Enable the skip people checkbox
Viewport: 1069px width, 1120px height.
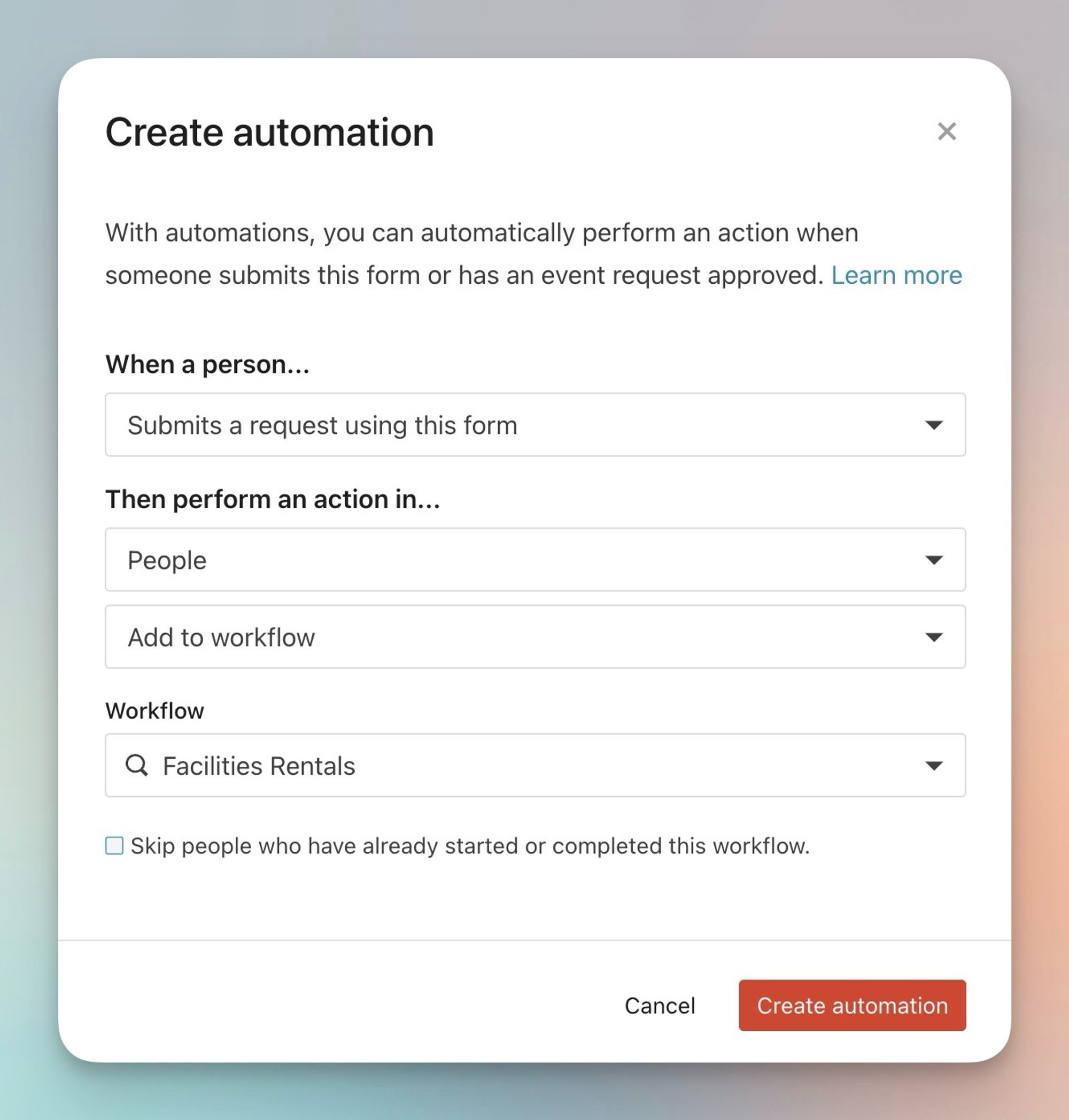point(114,846)
